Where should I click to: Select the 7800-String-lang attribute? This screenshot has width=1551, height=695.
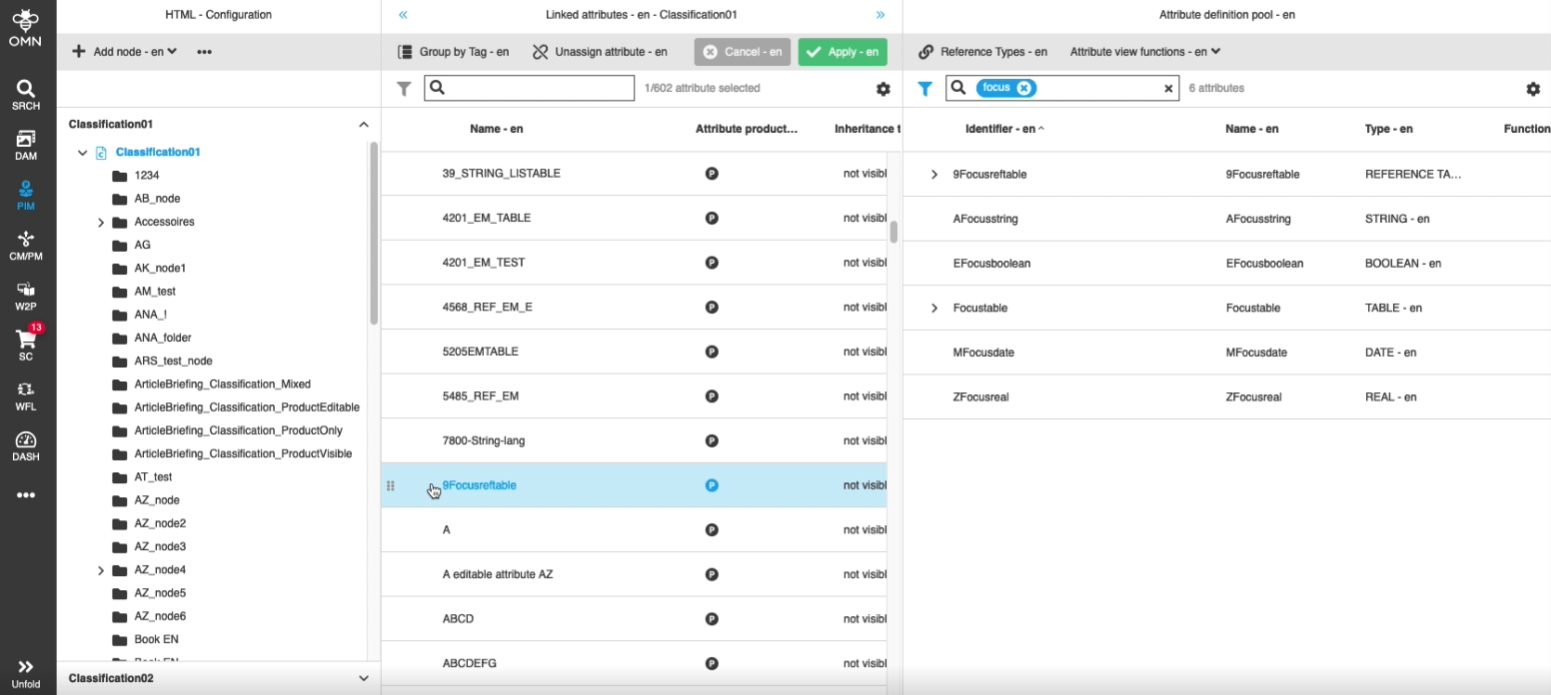[x=634, y=441]
